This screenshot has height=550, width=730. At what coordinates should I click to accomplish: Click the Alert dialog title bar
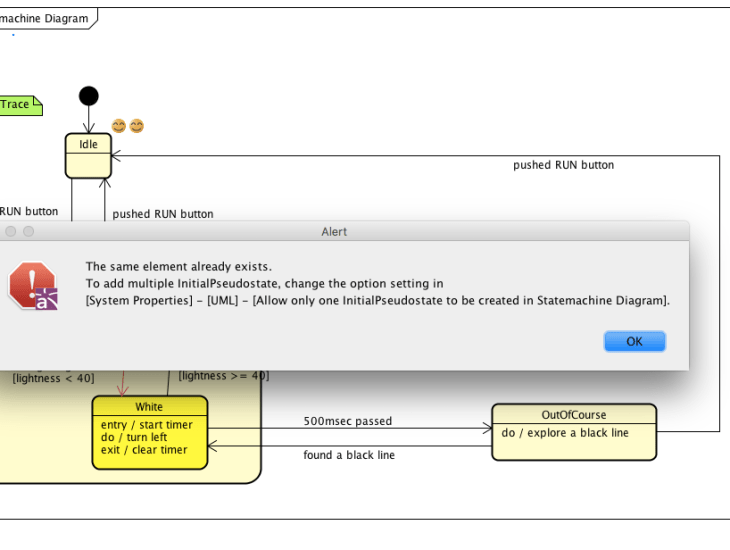pos(334,231)
